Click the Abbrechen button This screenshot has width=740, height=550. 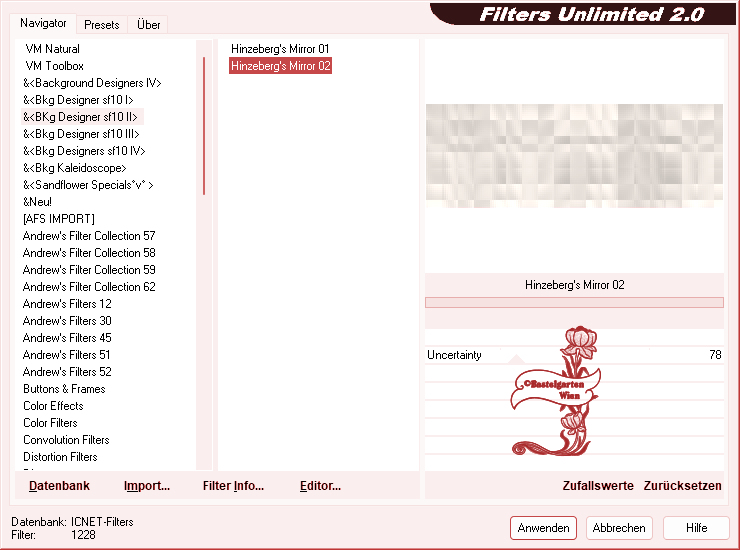pyautogui.click(x=619, y=528)
